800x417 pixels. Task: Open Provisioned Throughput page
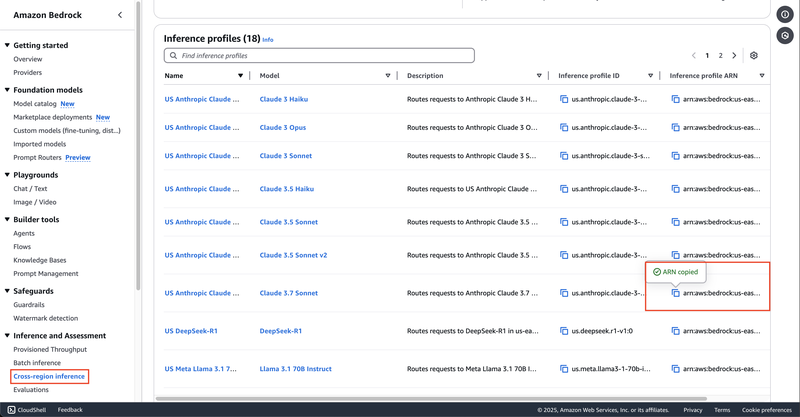(50, 349)
